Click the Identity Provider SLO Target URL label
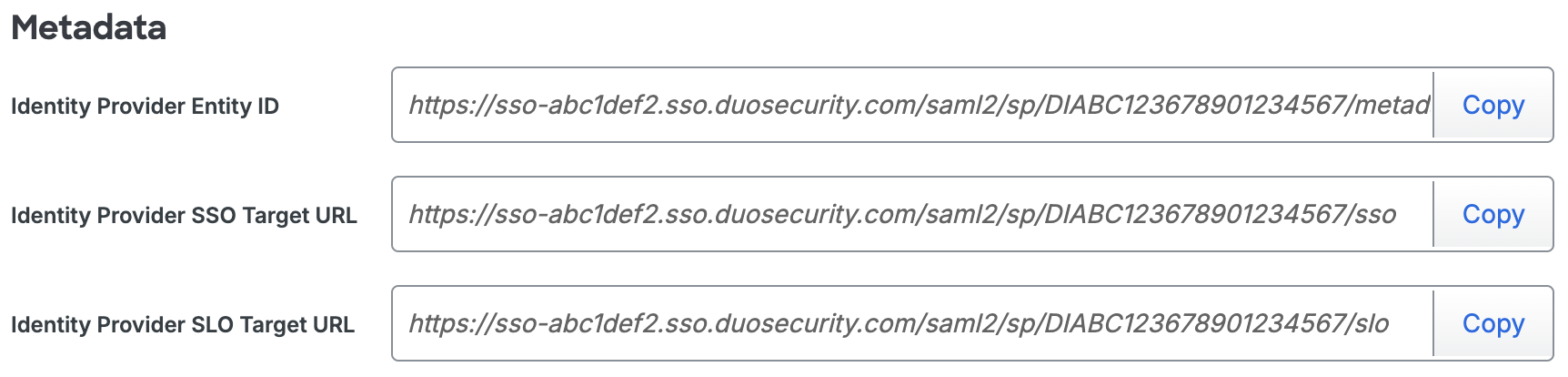The image size is (1568, 377). pyautogui.click(x=183, y=325)
